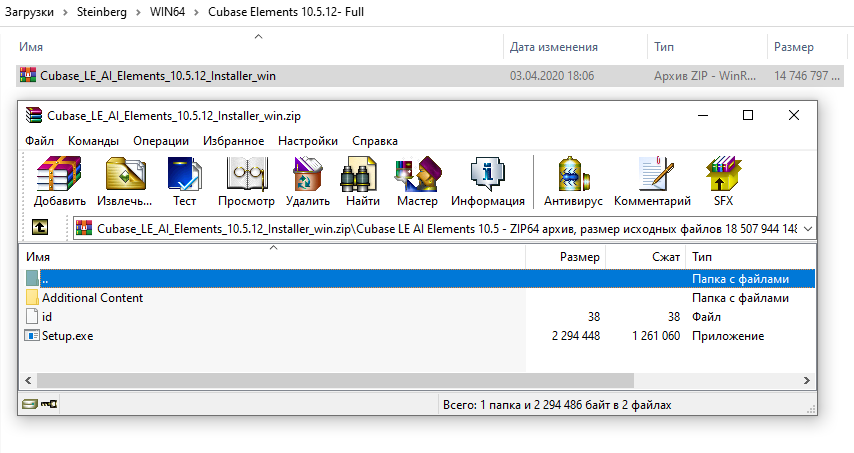Image resolution: width=854 pixels, height=453 pixels.
Task: Open the Файл menu
Action: coord(39,140)
